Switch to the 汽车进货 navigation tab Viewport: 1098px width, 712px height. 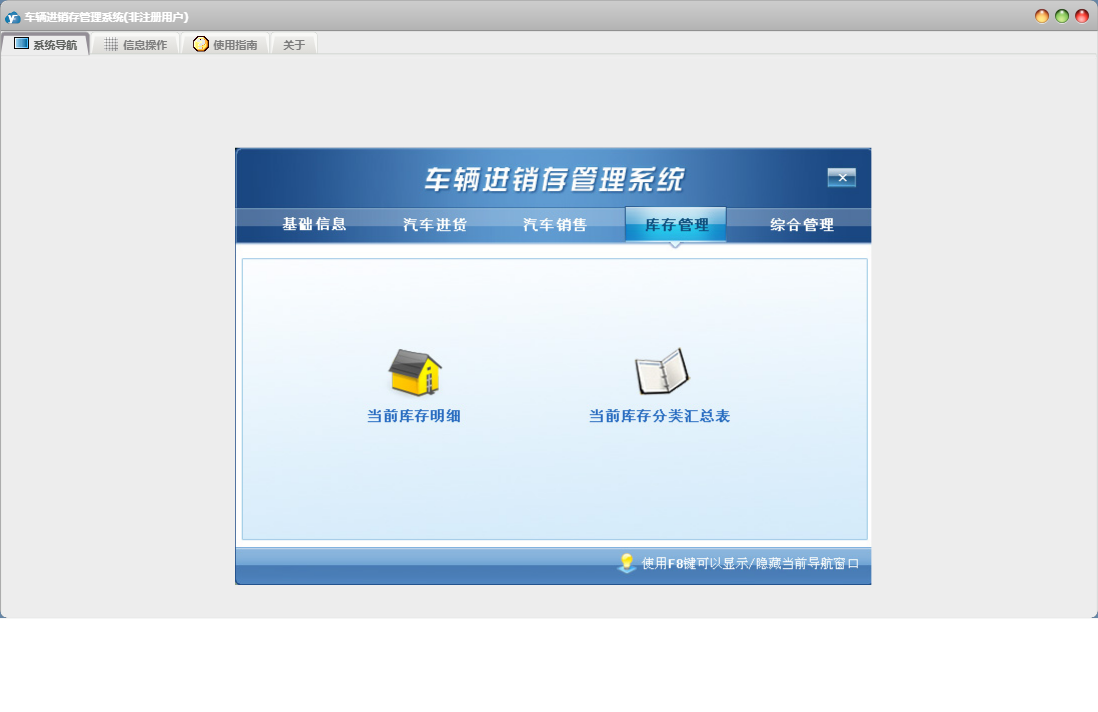[435, 225]
